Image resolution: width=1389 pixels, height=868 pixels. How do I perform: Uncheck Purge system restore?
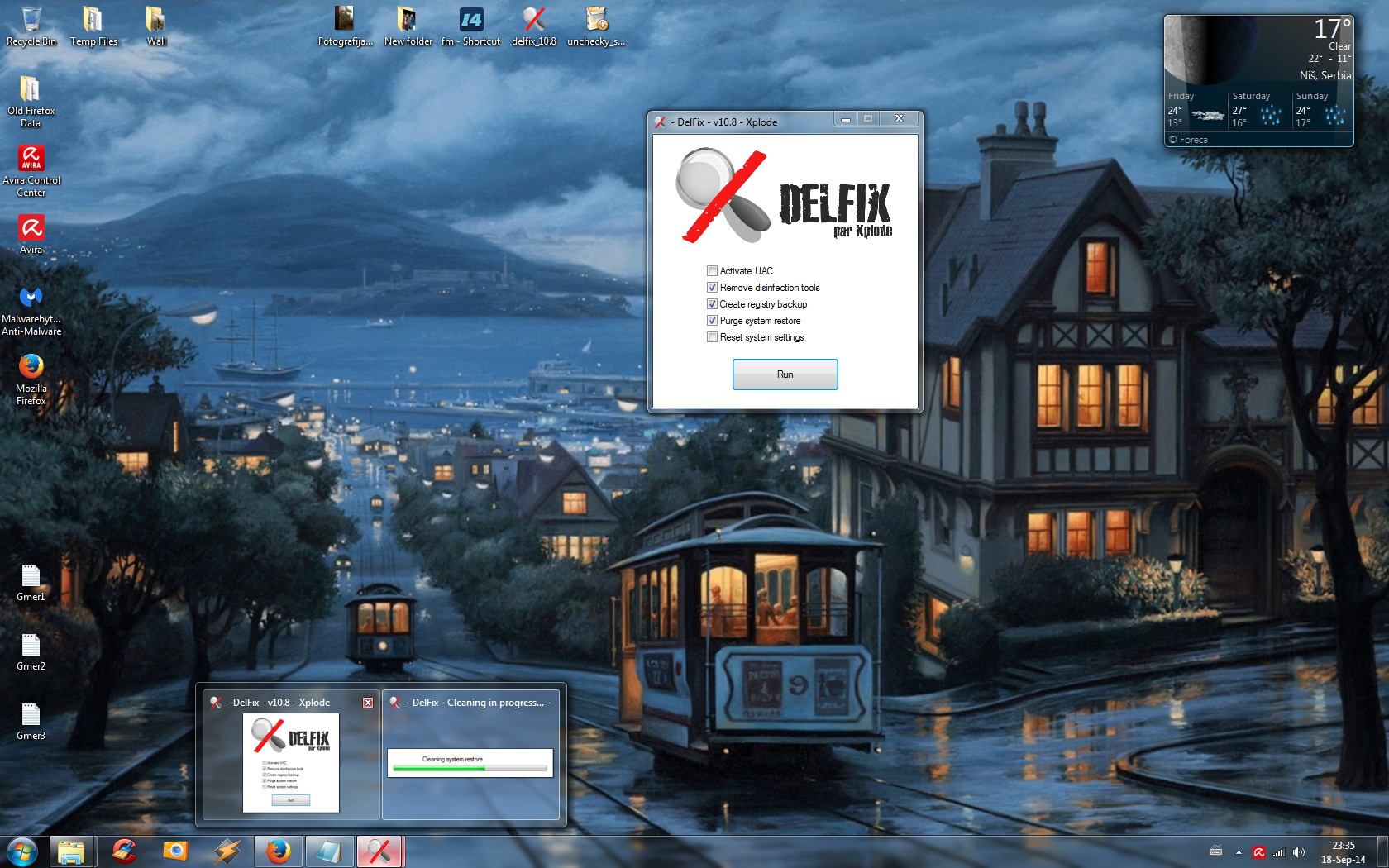[x=712, y=321]
